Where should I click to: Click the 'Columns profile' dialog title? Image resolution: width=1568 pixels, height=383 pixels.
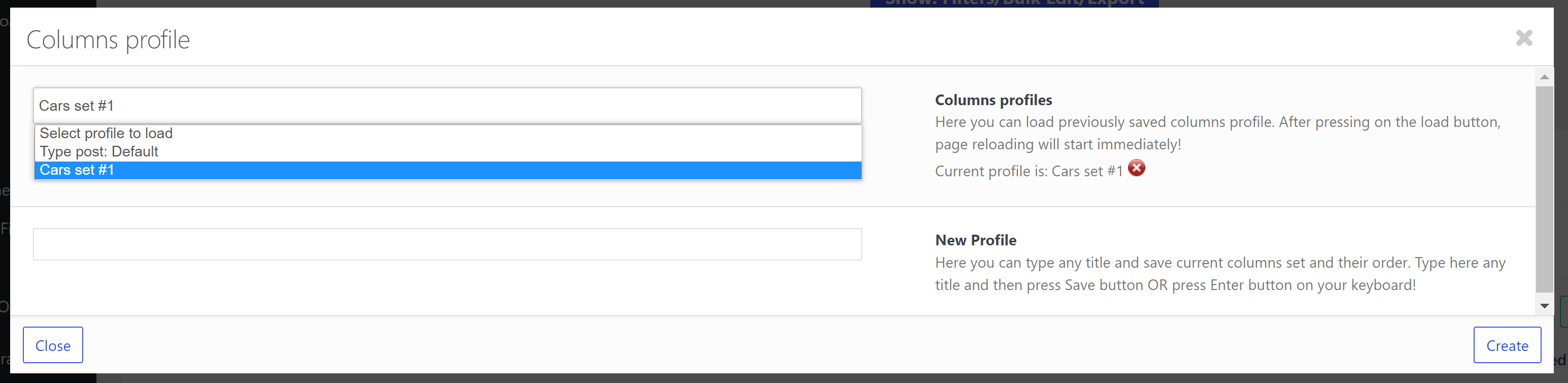click(x=109, y=40)
